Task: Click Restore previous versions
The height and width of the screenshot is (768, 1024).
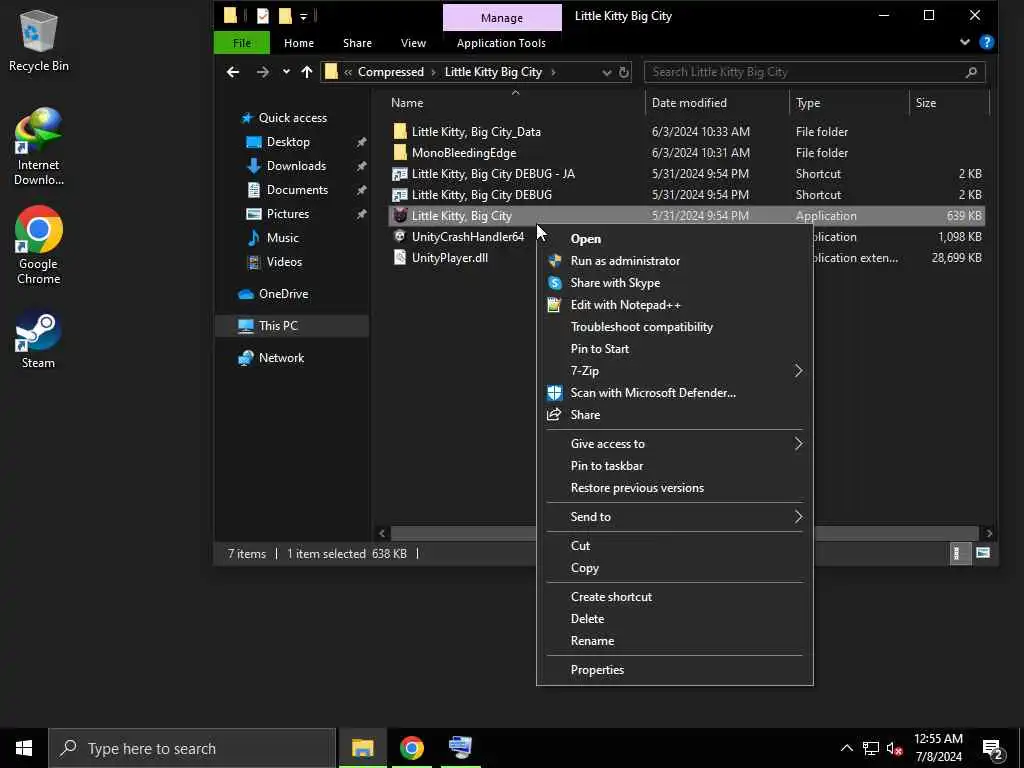Action: tap(637, 488)
